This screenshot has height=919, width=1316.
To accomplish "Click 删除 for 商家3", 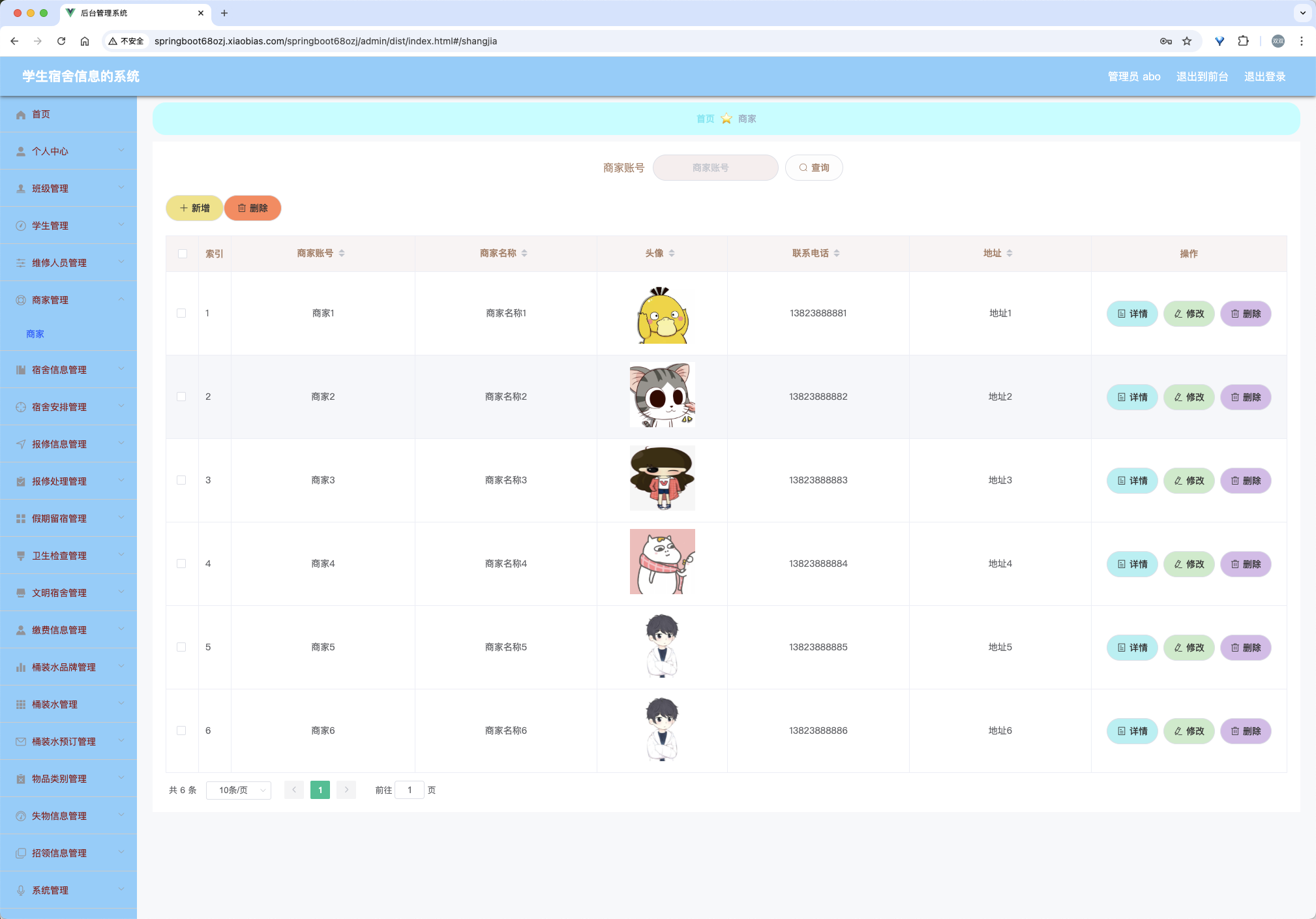I will [x=1246, y=481].
